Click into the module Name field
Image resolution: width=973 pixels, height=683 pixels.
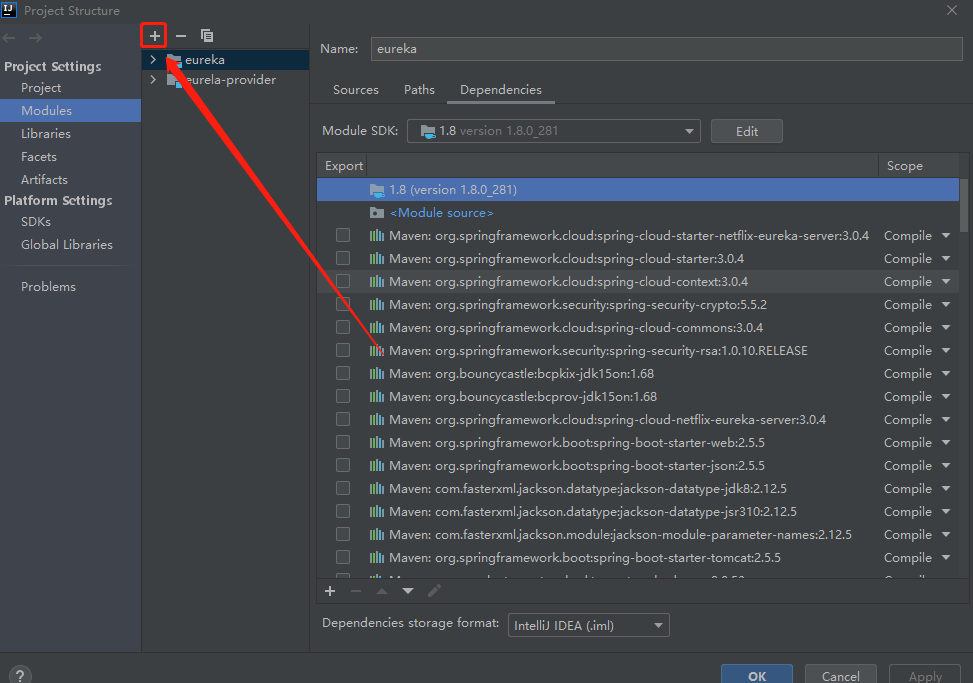point(666,49)
